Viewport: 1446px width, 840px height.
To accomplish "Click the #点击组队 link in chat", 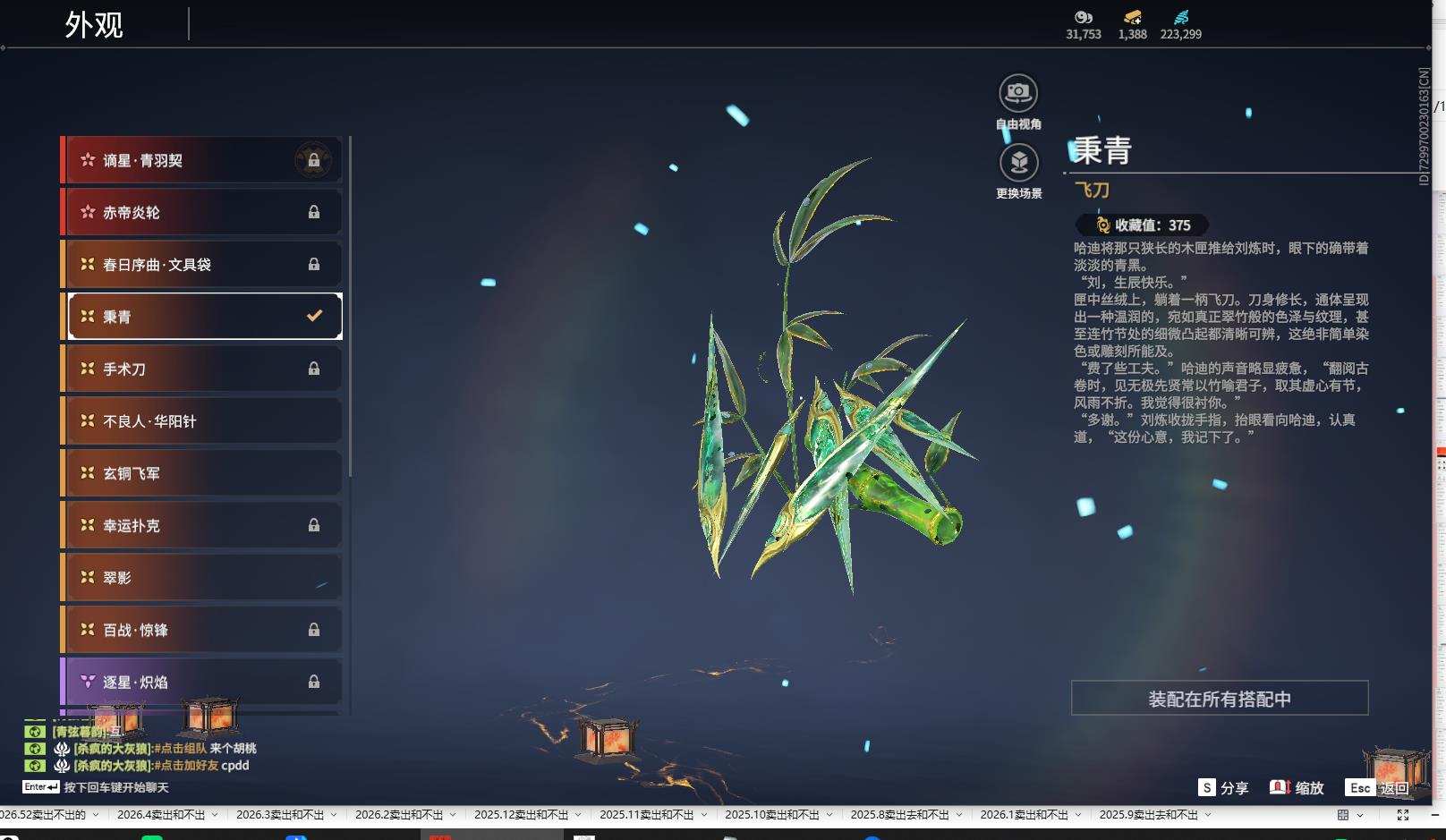I will point(180,748).
